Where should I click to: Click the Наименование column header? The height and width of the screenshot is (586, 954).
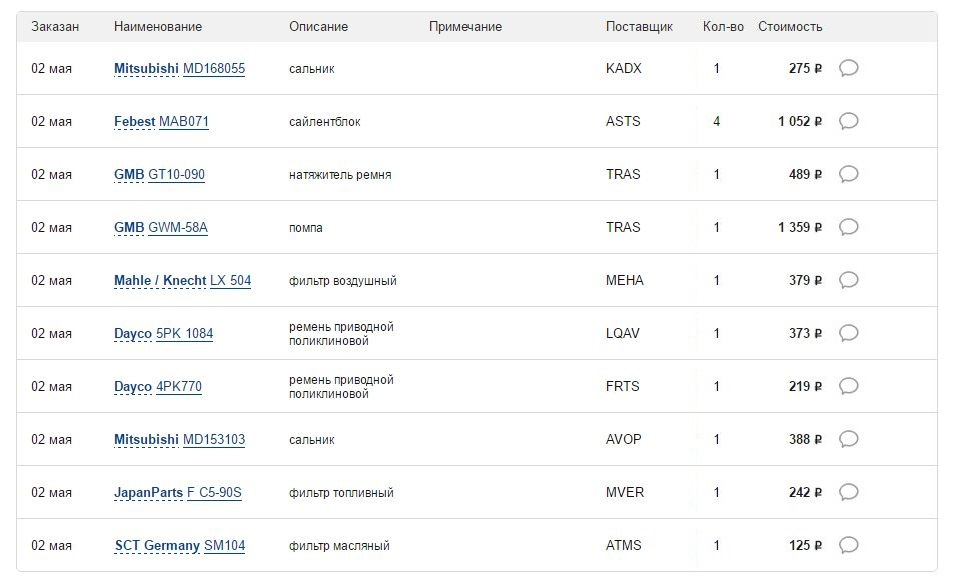[158, 27]
